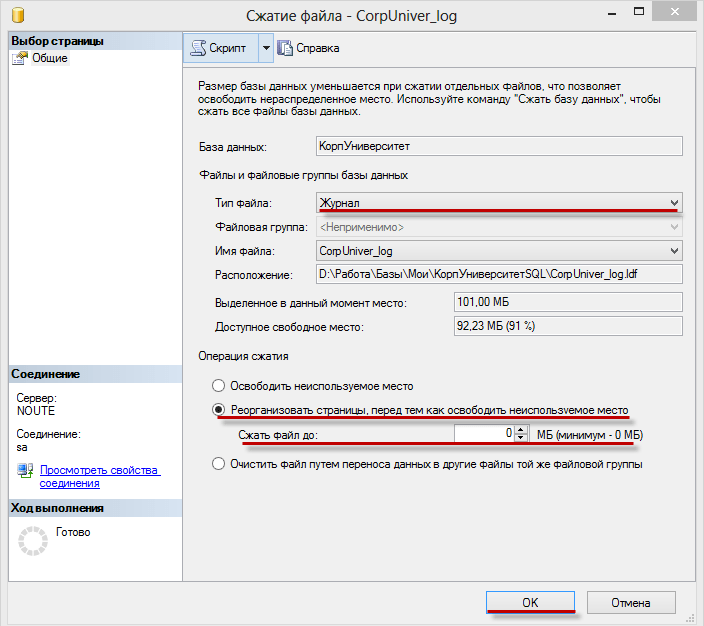Click the Выбор страницы header
This screenshot has height=626, width=704.
tap(95, 41)
